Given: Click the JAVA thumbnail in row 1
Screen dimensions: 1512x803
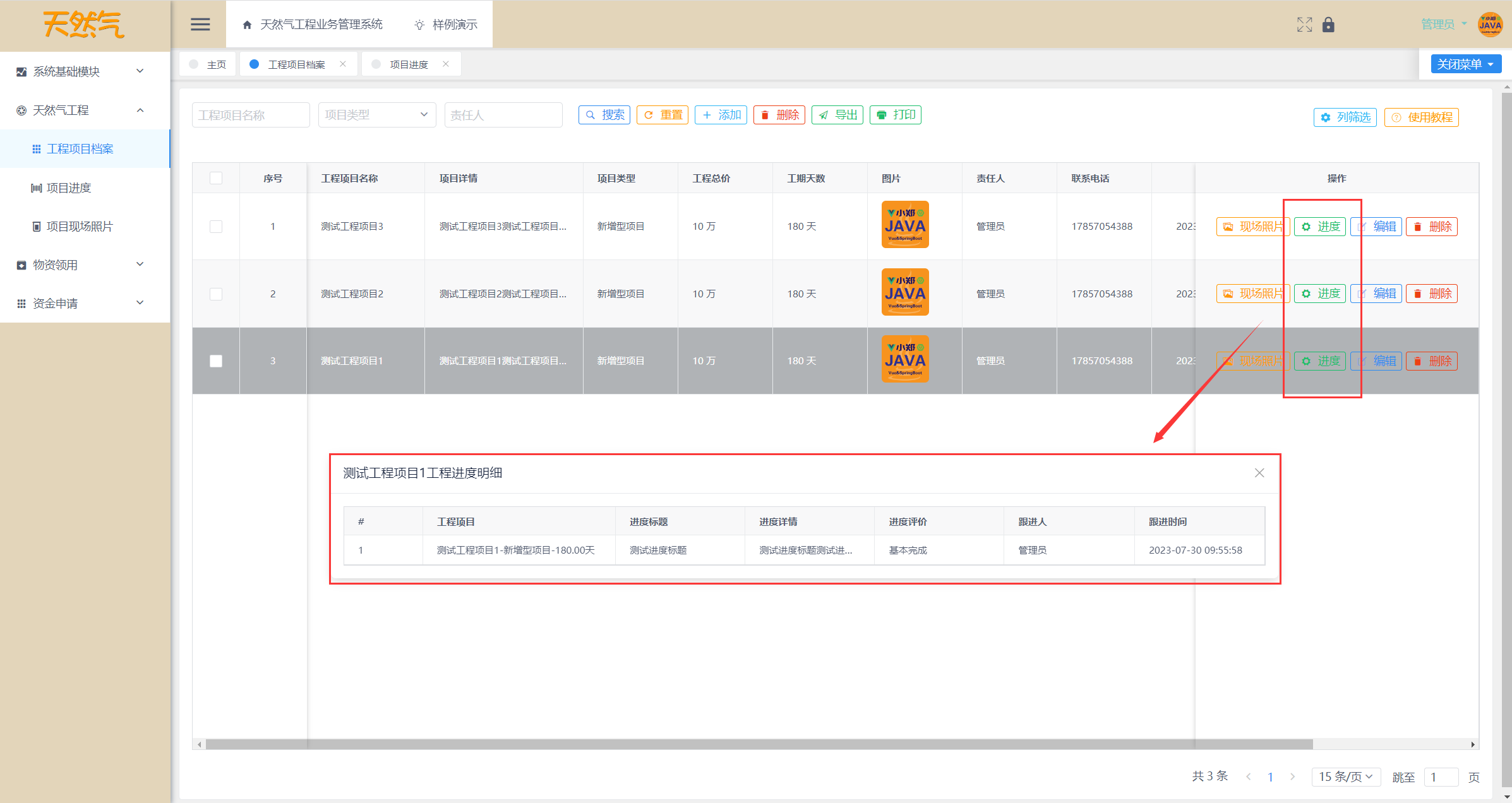Looking at the screenshot, I should 904,225.
